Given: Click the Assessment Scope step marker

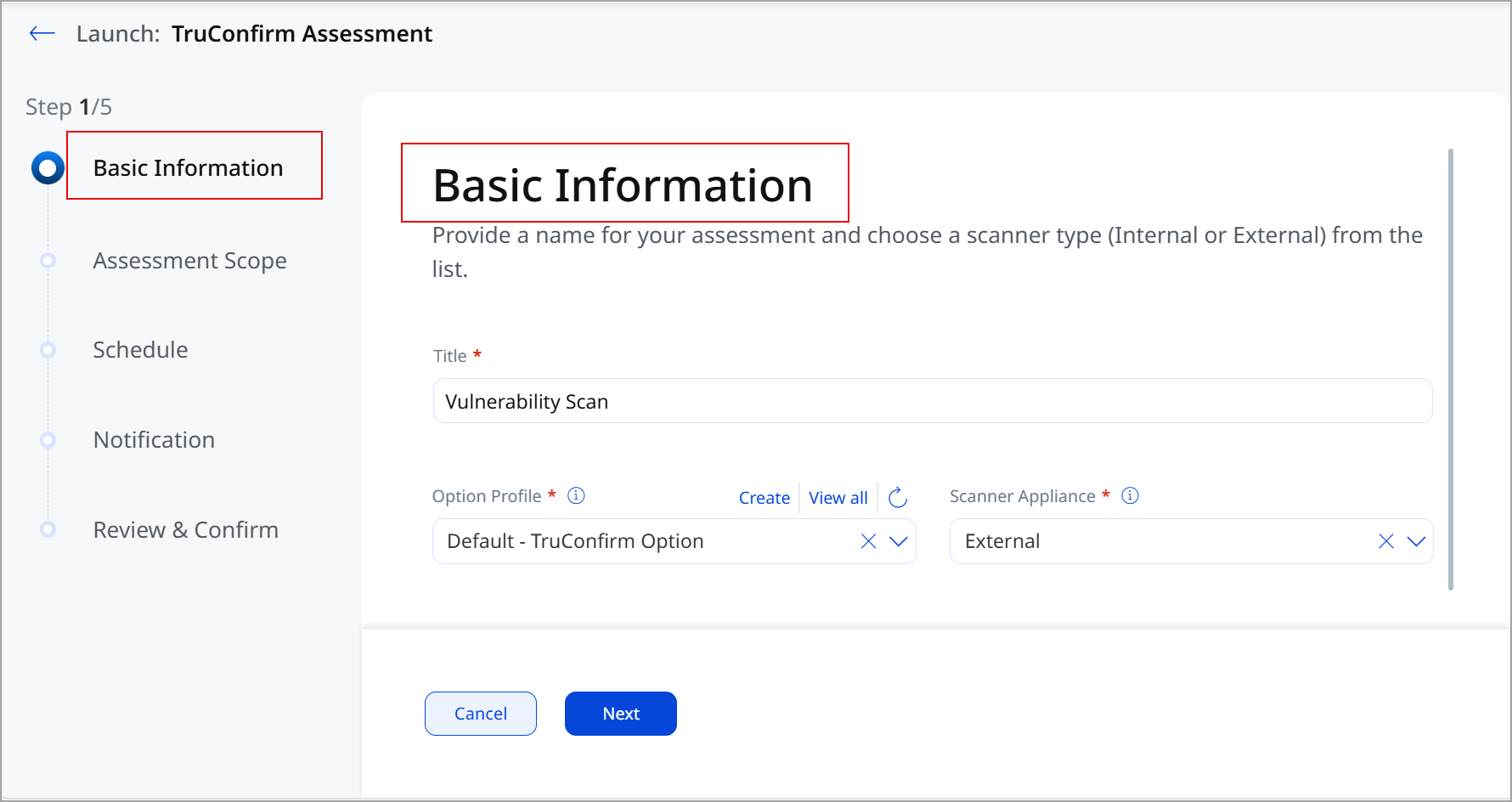Looking at the screenshot, I should (48, 261).
